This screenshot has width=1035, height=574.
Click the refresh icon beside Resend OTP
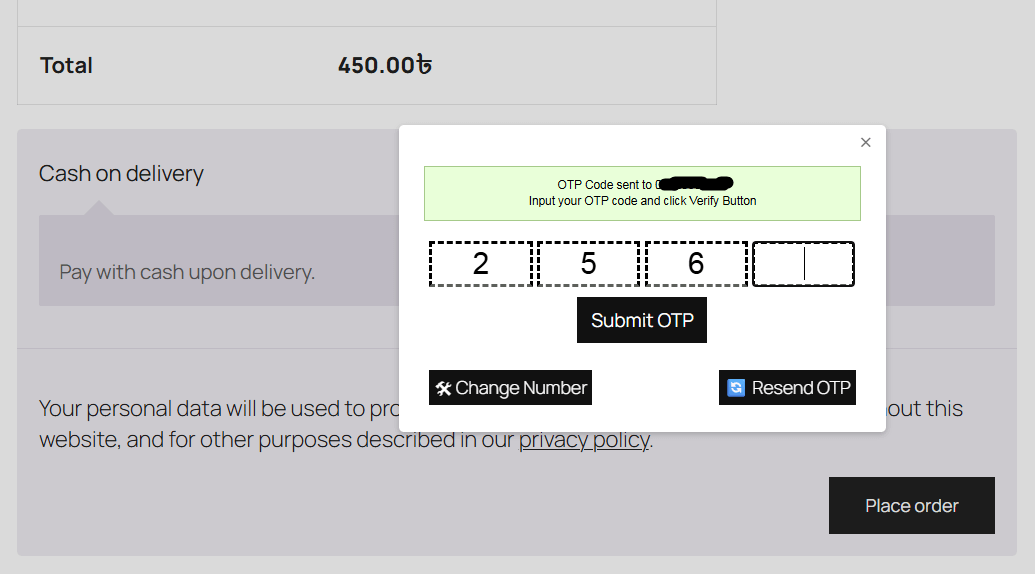pyautogui.click(x=736, y=388)
